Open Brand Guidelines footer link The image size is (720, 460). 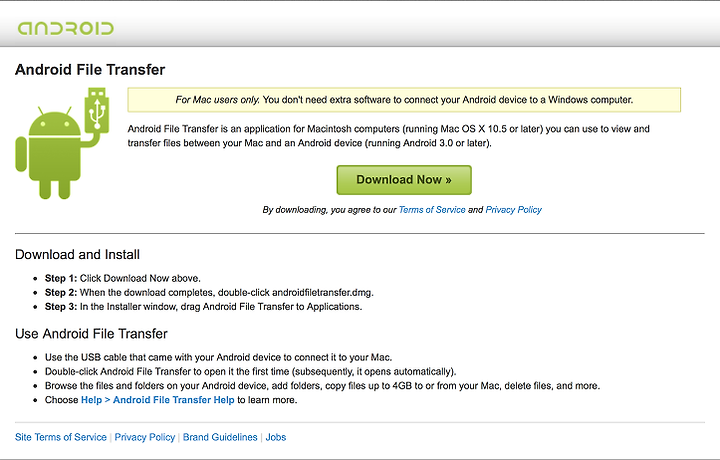(220, 437)
